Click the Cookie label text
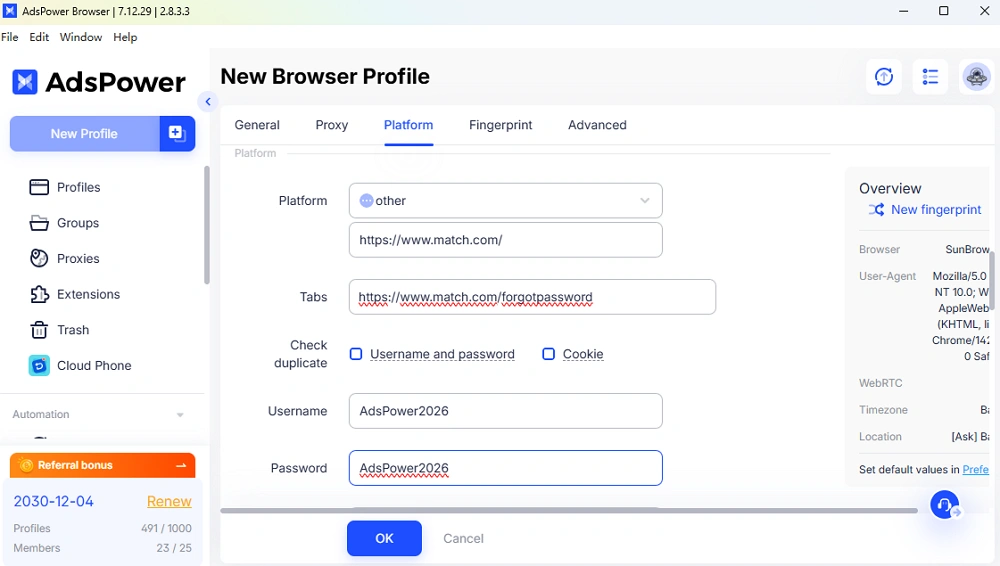The height and width of the screenshot is (566, 1000). click(583, 354)
